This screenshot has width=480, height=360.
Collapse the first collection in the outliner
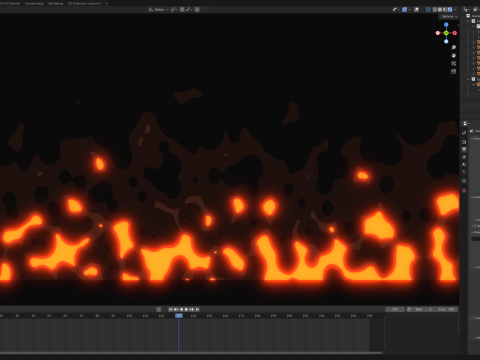[x=469, y=21]
